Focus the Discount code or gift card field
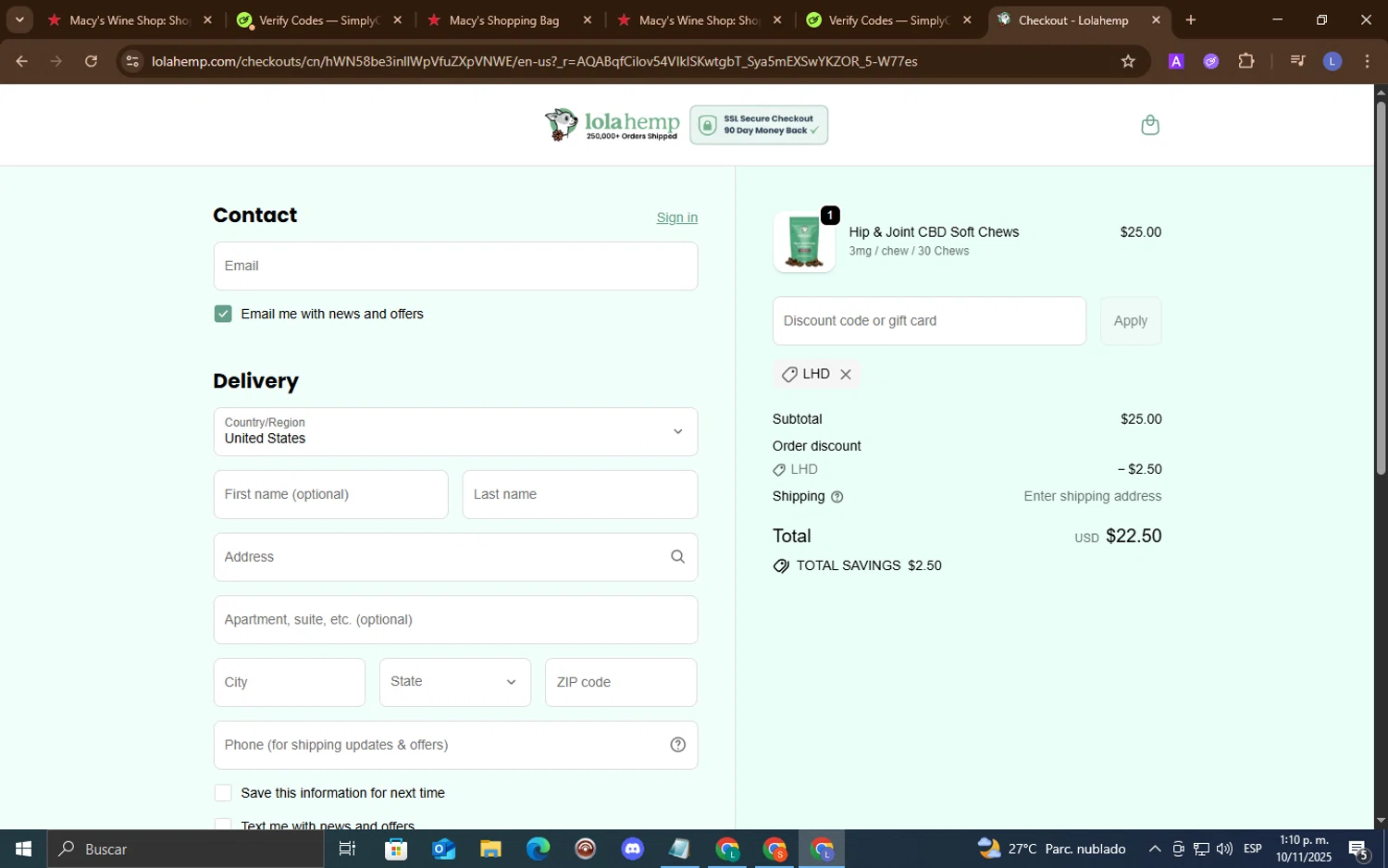The image size is (1388, 868). click(x=929, y=321)
